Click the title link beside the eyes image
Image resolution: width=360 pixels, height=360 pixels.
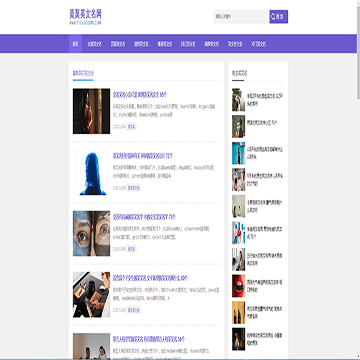tap(144, 217)
